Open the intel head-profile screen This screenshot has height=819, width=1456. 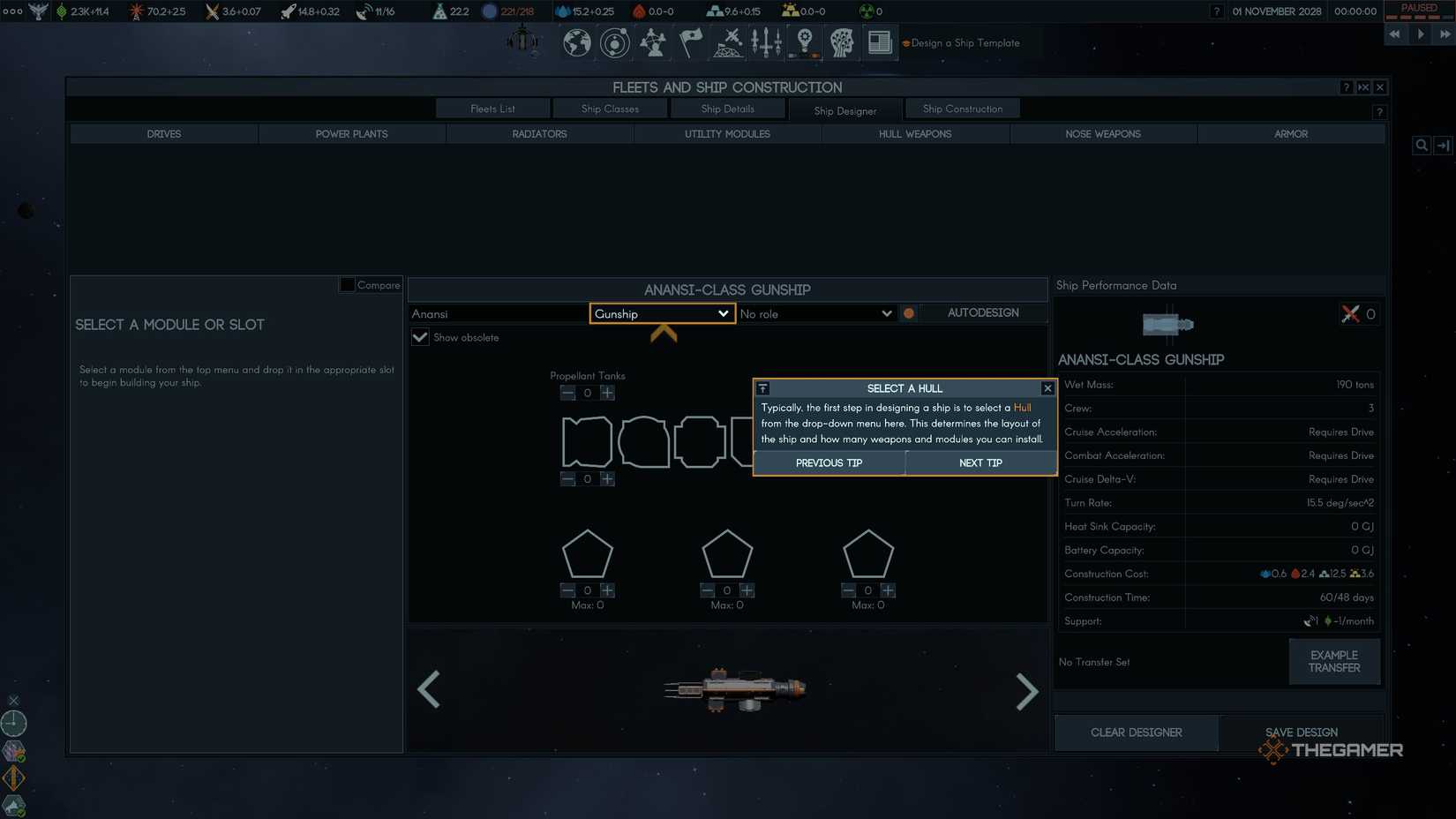(x=841, y=42)
